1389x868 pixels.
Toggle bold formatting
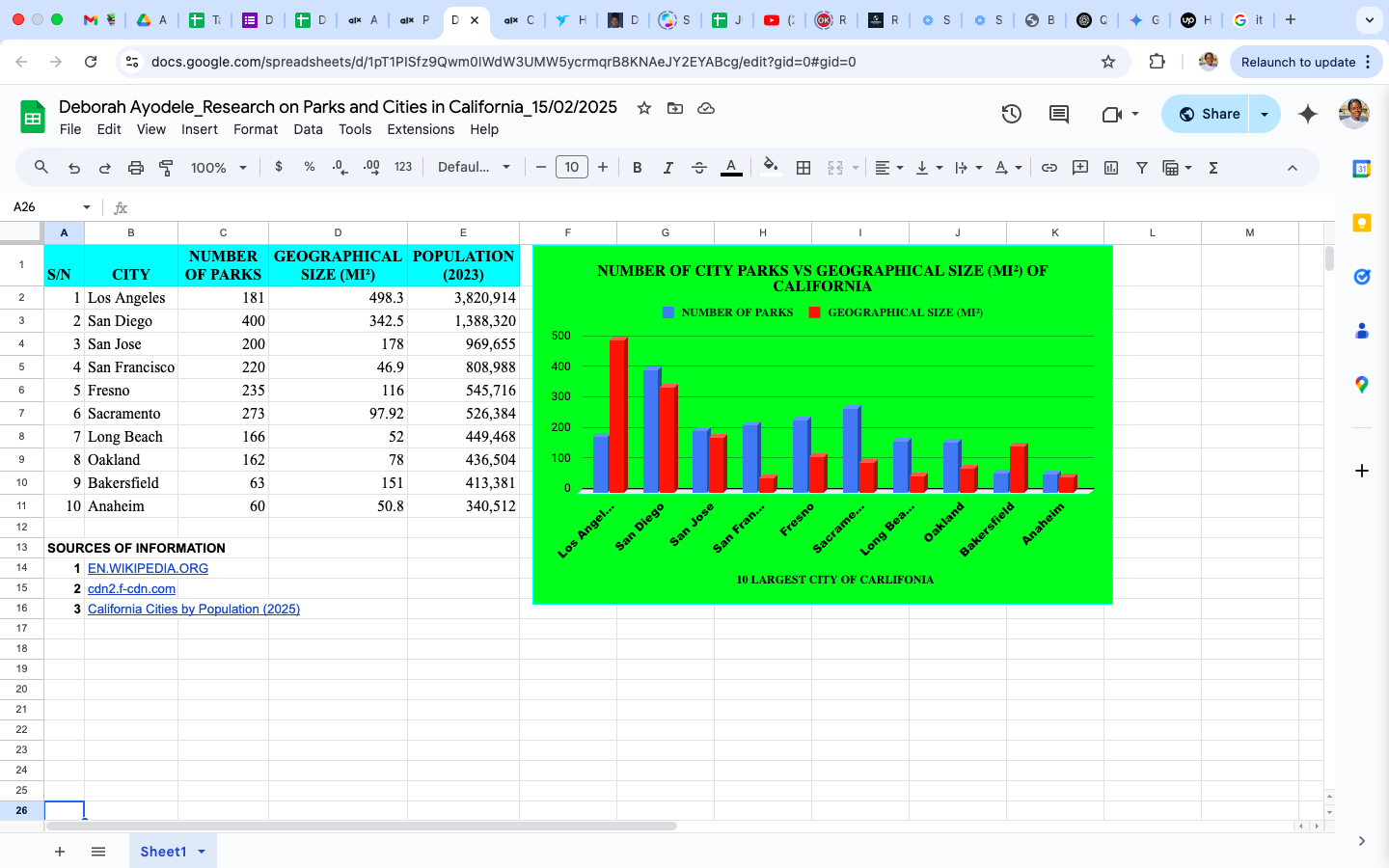point(637,168)
